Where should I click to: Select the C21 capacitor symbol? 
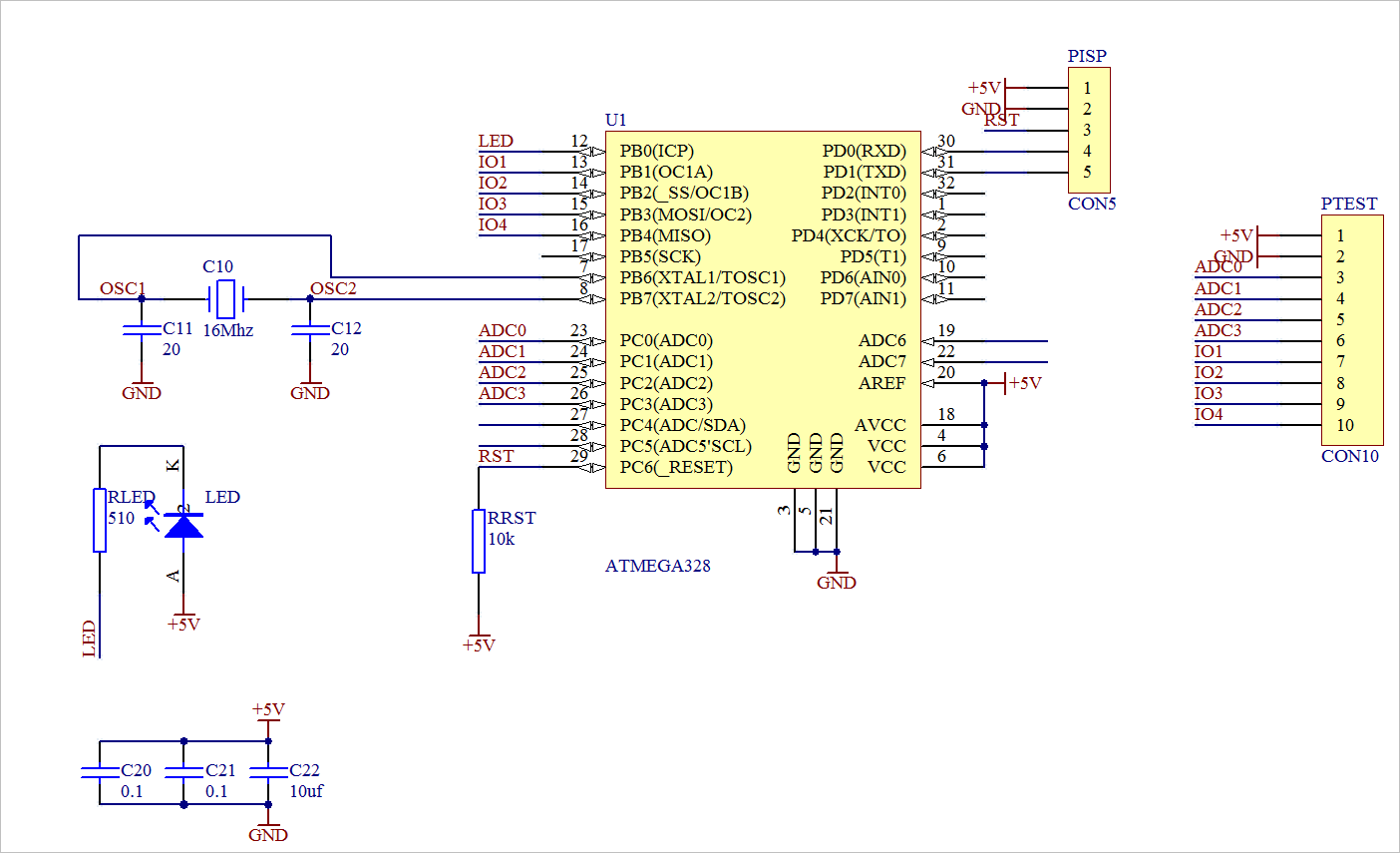[x=183, y=772]
